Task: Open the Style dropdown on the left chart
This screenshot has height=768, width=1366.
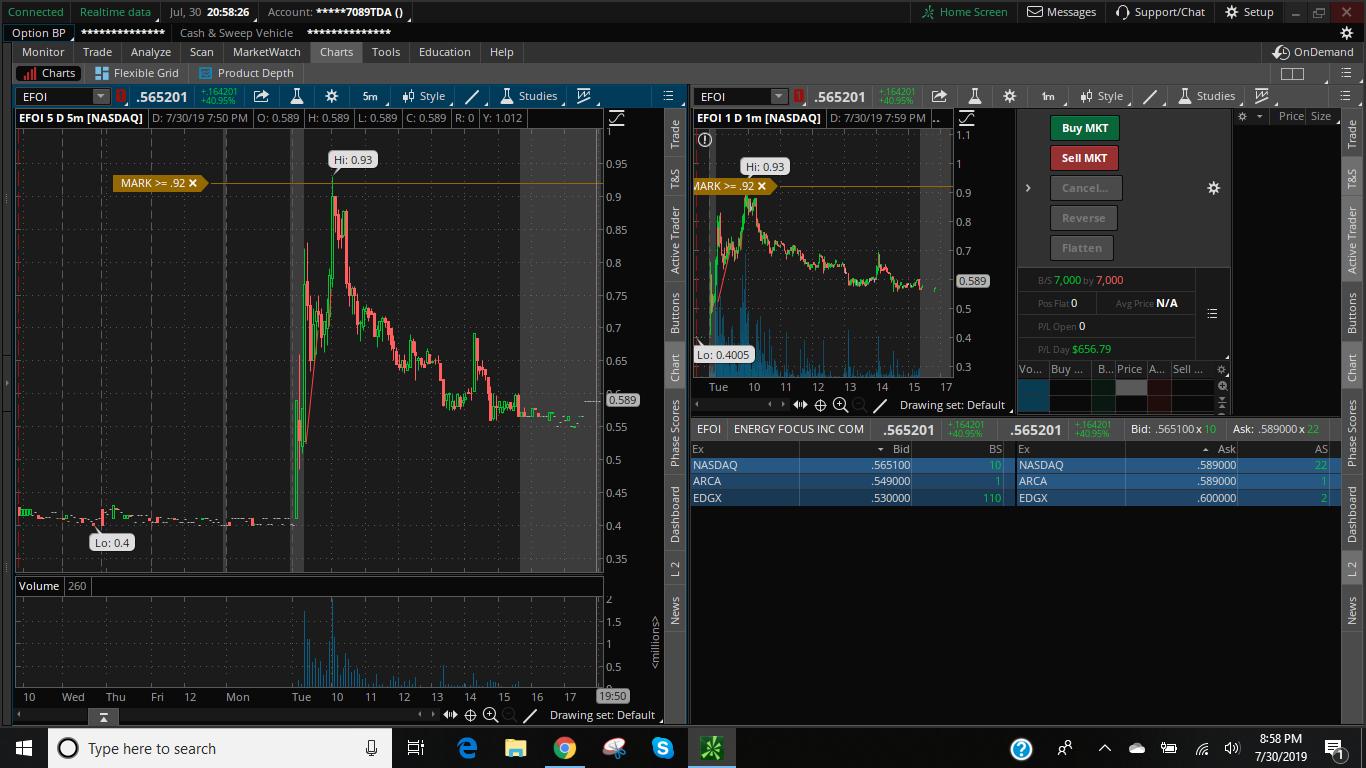Action: click(x=424, y=96)
